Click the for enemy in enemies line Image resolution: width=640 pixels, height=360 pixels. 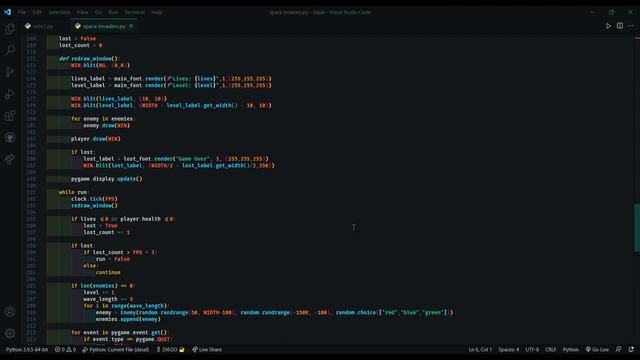(103, 119)
